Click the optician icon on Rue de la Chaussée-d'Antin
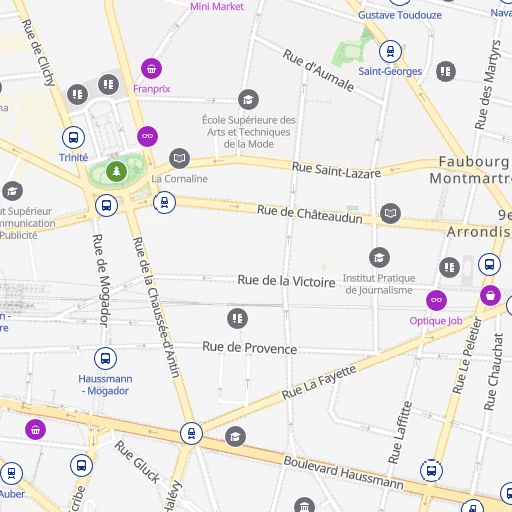 (x=147, y=136)
